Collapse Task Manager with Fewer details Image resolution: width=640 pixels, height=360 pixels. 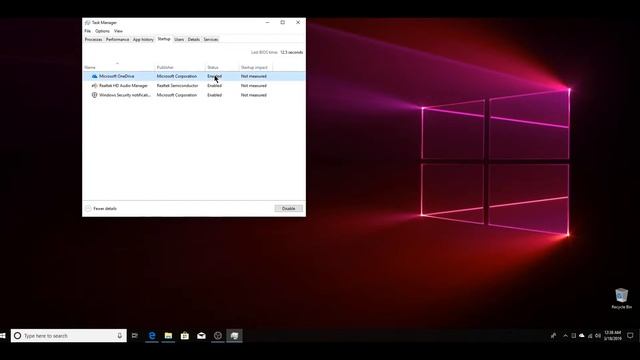pos(101,209)
